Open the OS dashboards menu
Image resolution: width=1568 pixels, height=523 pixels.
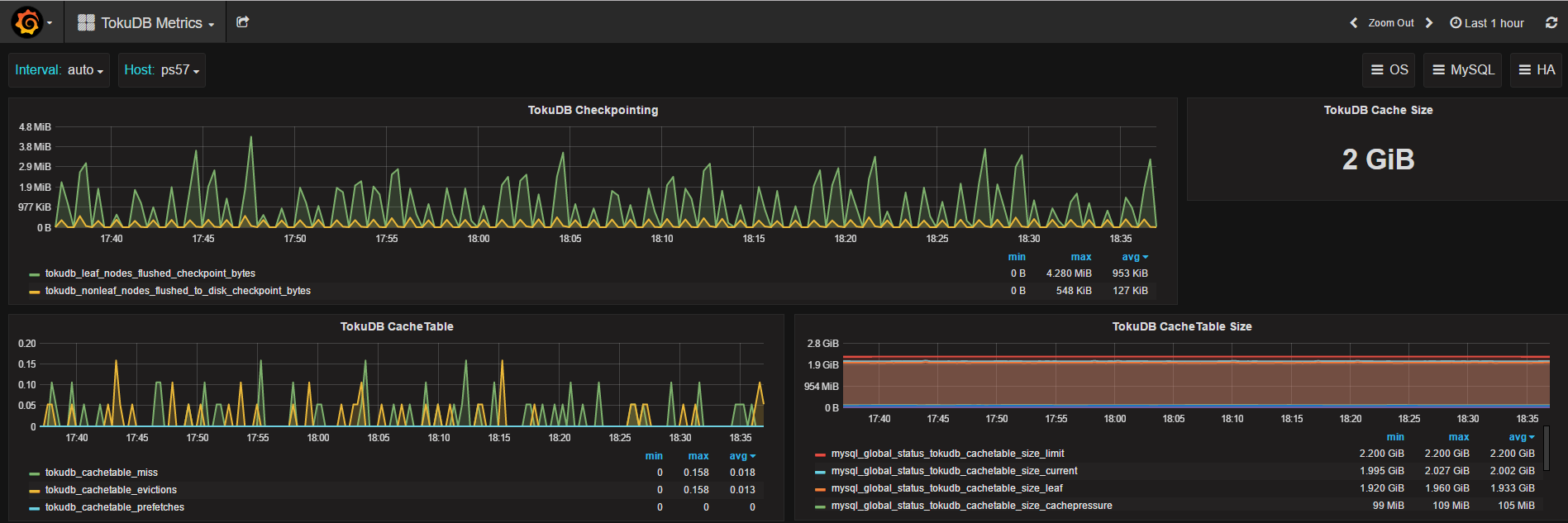pyautogui.click(x=1389, y=70)
